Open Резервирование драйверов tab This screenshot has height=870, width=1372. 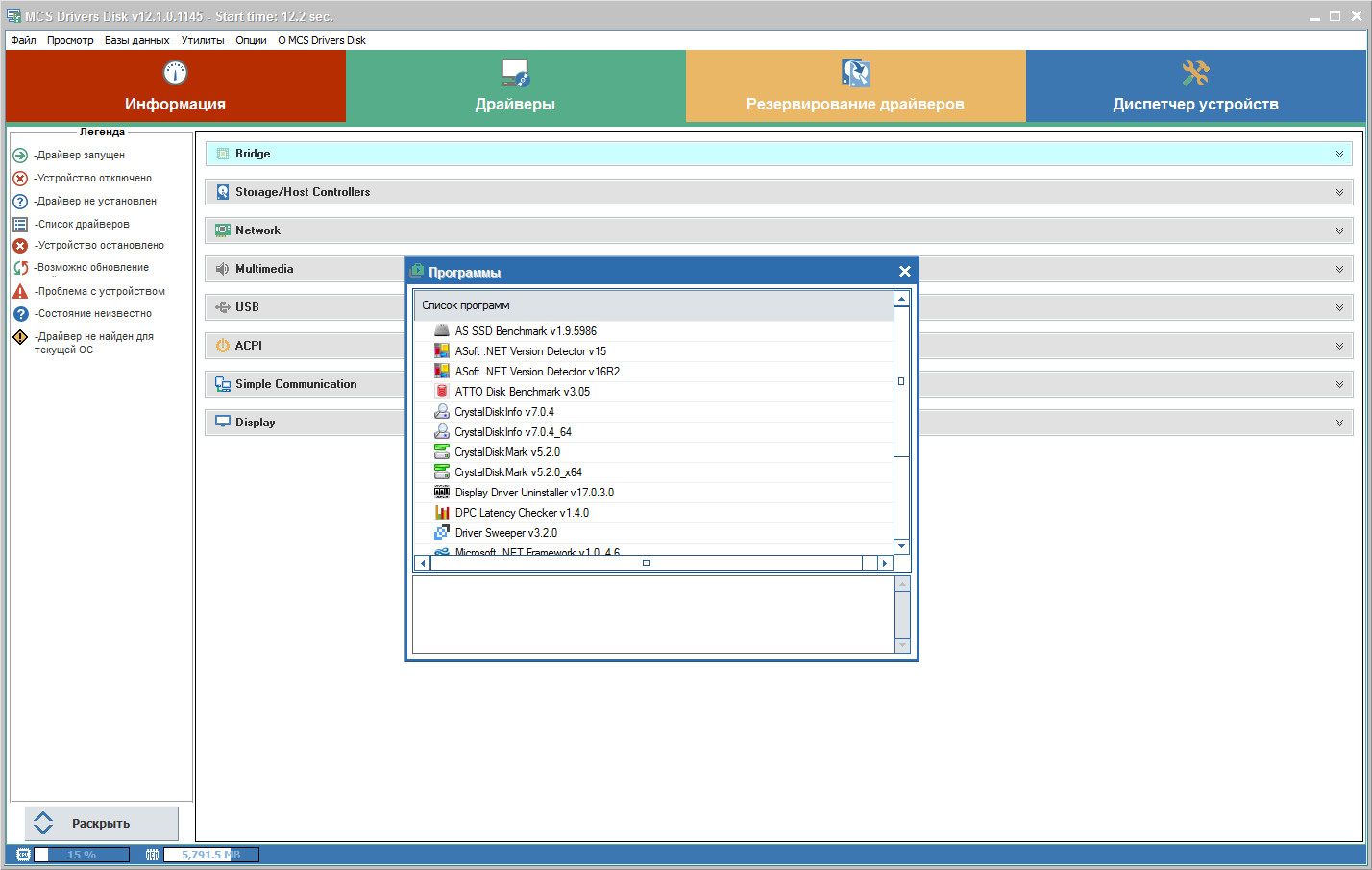pyautogui.click(x=856, y=86)
